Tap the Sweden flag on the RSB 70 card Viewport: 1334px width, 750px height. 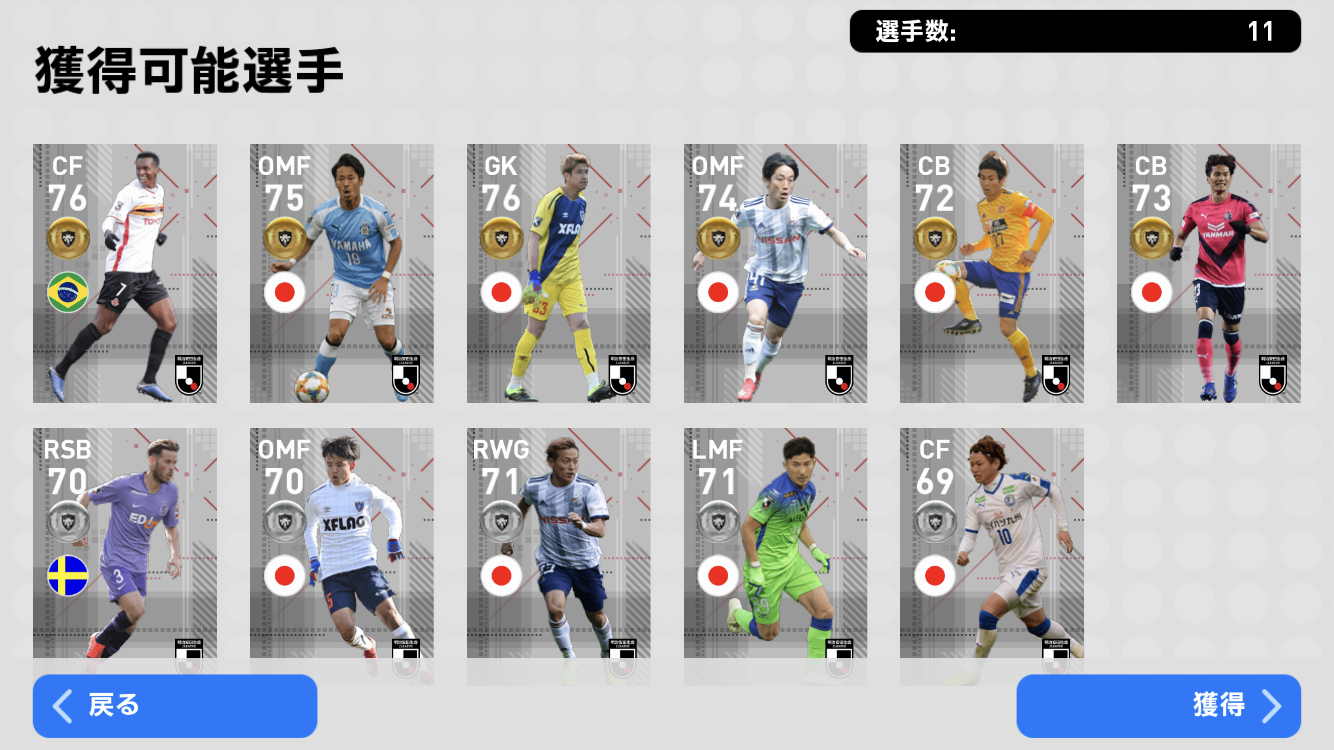click(68, 575)
